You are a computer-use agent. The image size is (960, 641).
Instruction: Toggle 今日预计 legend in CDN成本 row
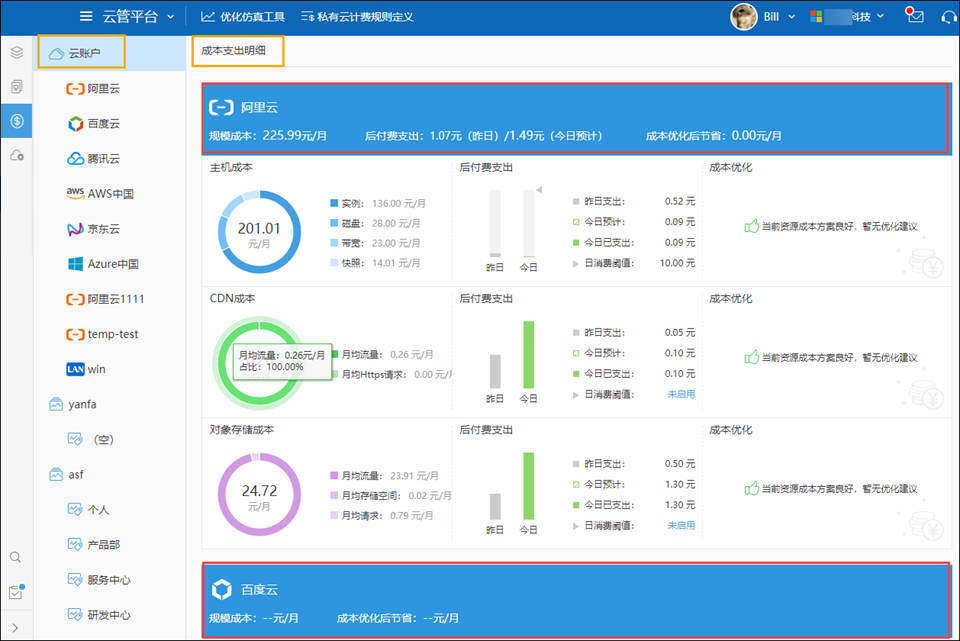click(576, 353)
